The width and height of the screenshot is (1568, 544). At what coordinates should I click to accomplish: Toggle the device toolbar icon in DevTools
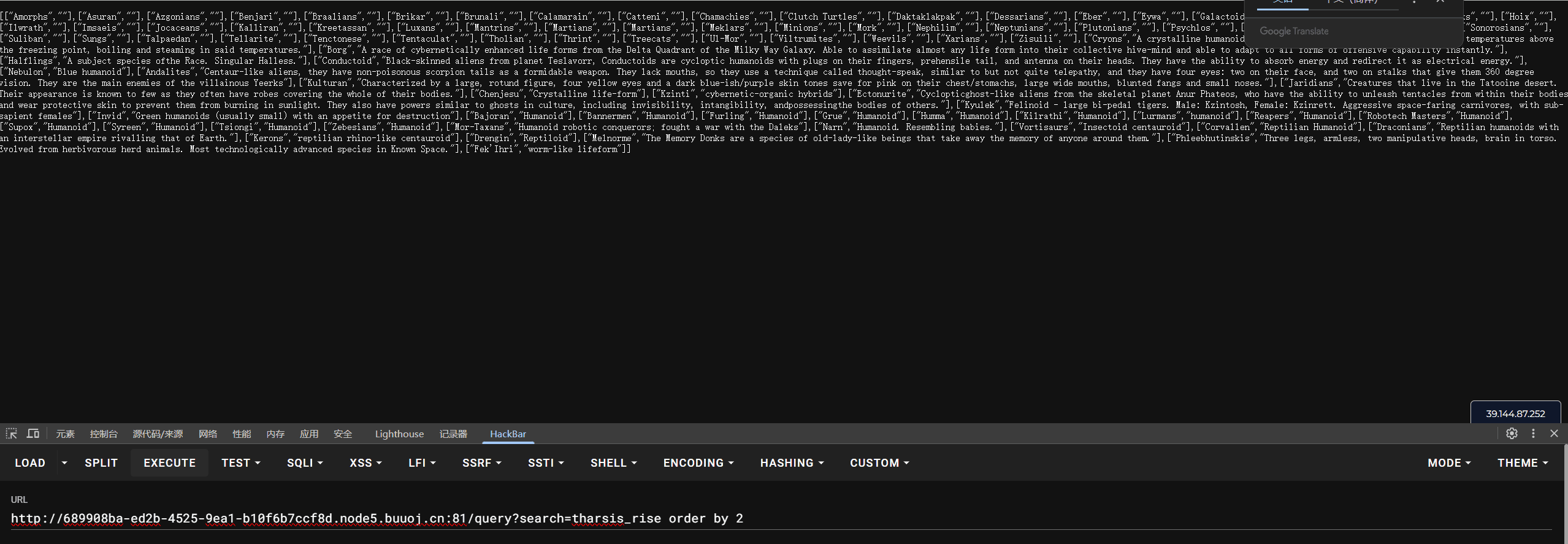[33, 434]
